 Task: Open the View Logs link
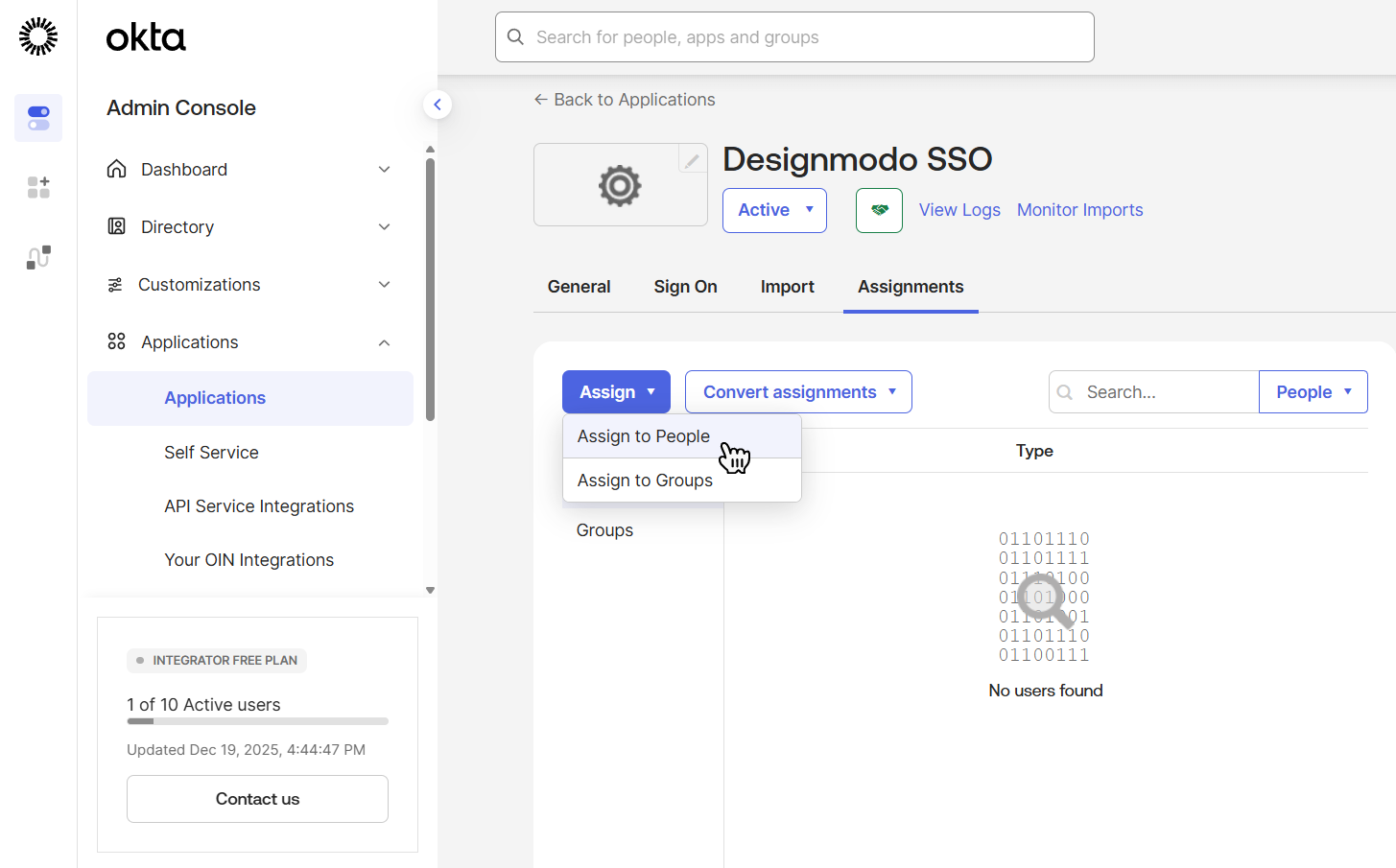point(959,210)
